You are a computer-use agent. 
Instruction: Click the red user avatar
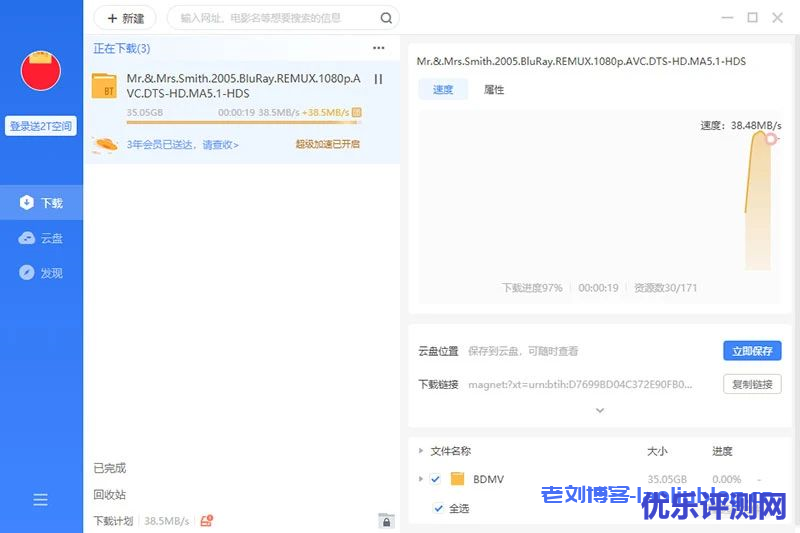point(41,71)
